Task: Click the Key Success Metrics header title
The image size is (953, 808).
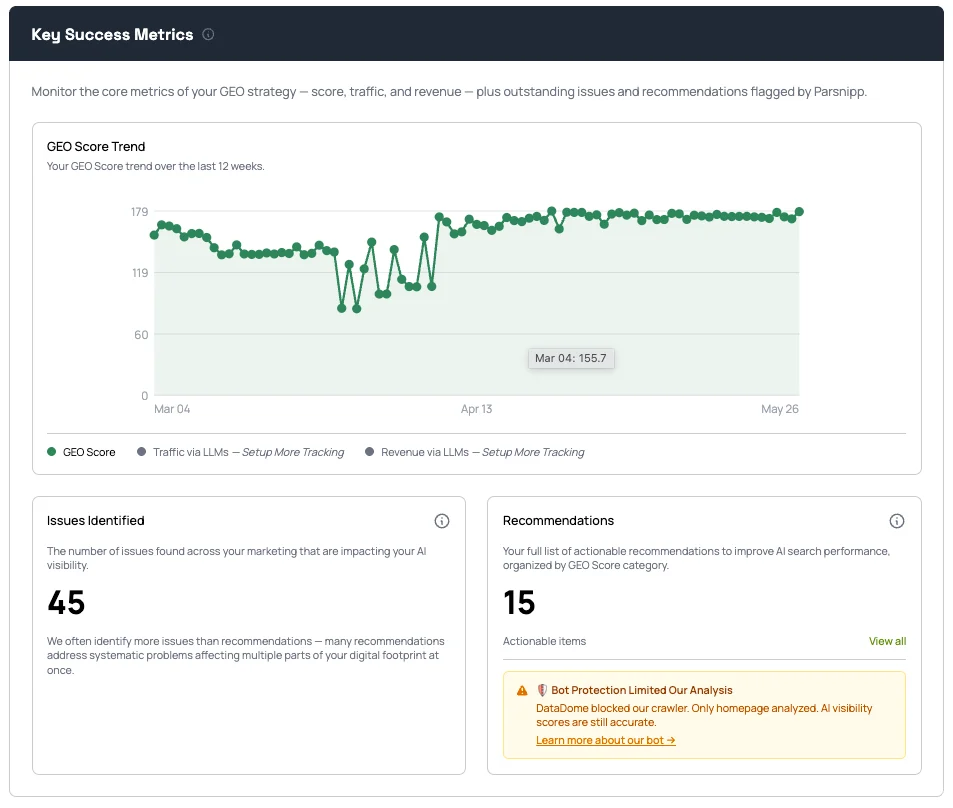Action: pos(112,34)
